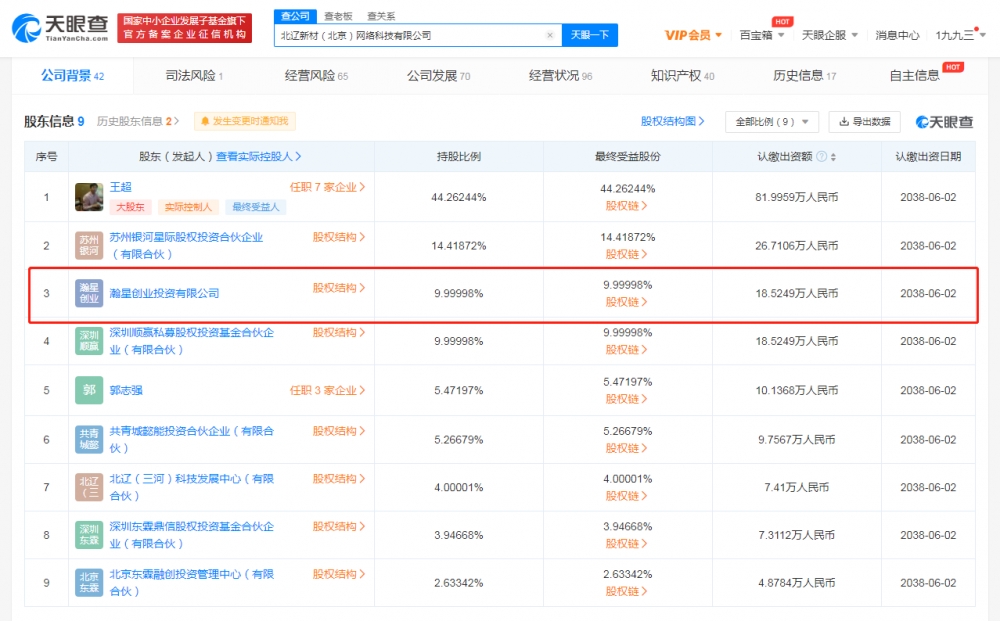Image resolution: width=1000 pixels, height=621 pixels.
Task: Open the 全部比例 (9) filter dropdown
Action: coord(771,122)
